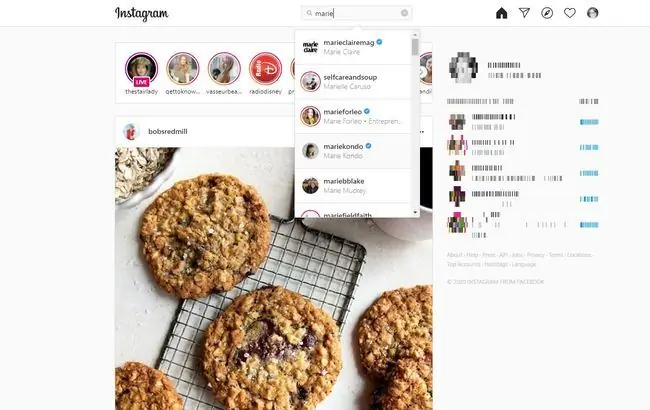This screenshot has height=410, width=650.
Task: Open Direct messages paper plane icon
Action: coord(524,13)
